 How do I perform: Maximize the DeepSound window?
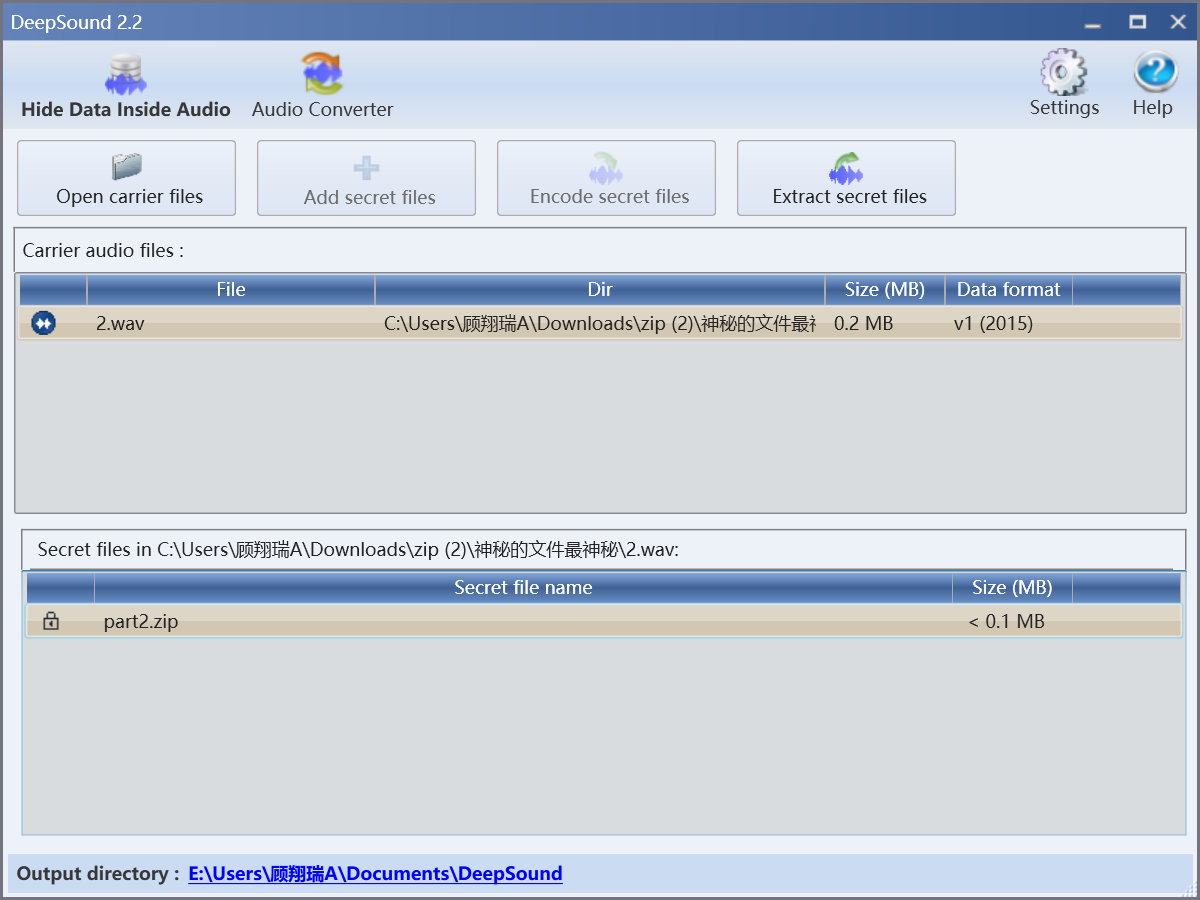tap(1137, 22)
